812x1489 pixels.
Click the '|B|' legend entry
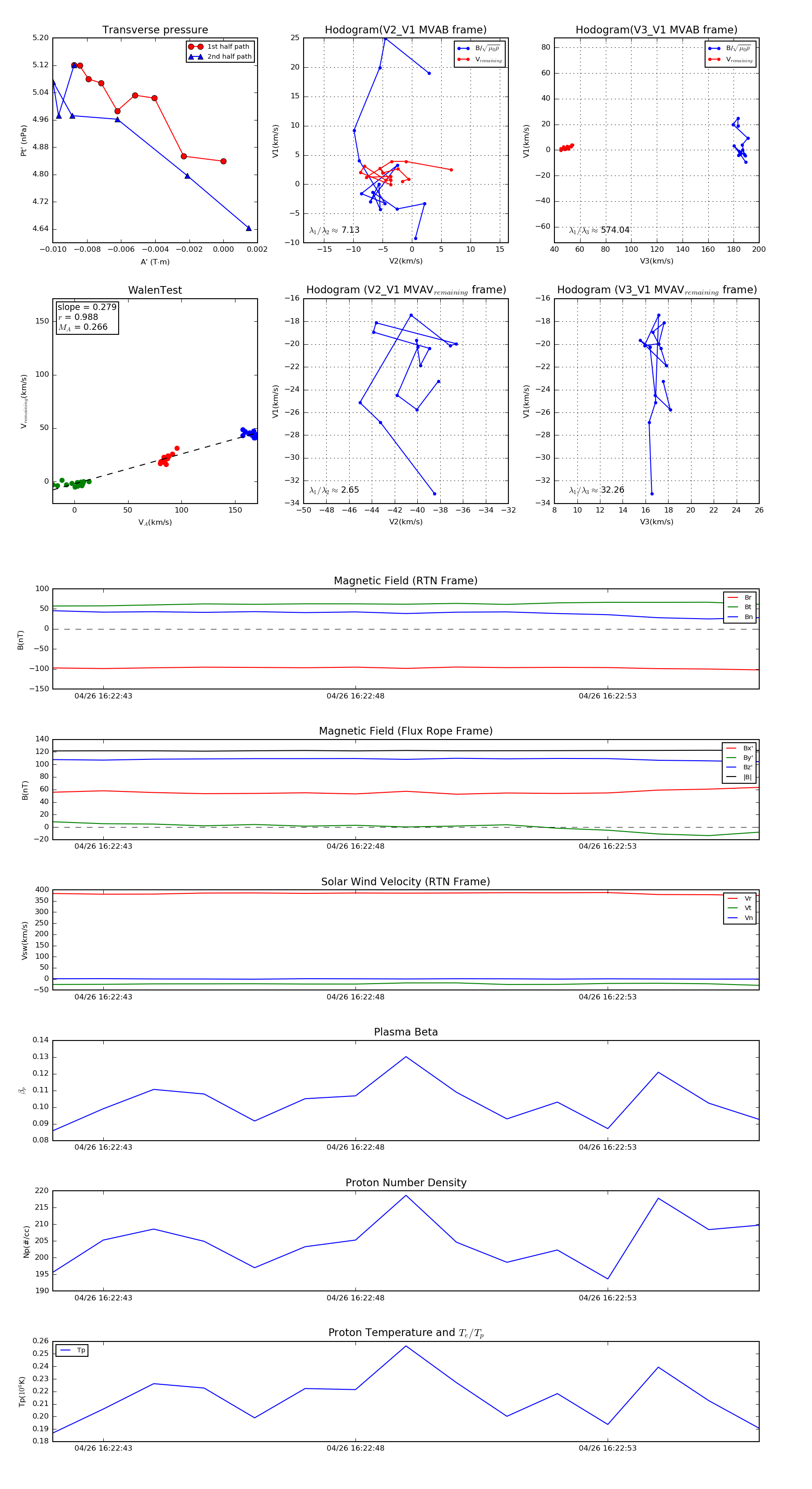point(740,777)
